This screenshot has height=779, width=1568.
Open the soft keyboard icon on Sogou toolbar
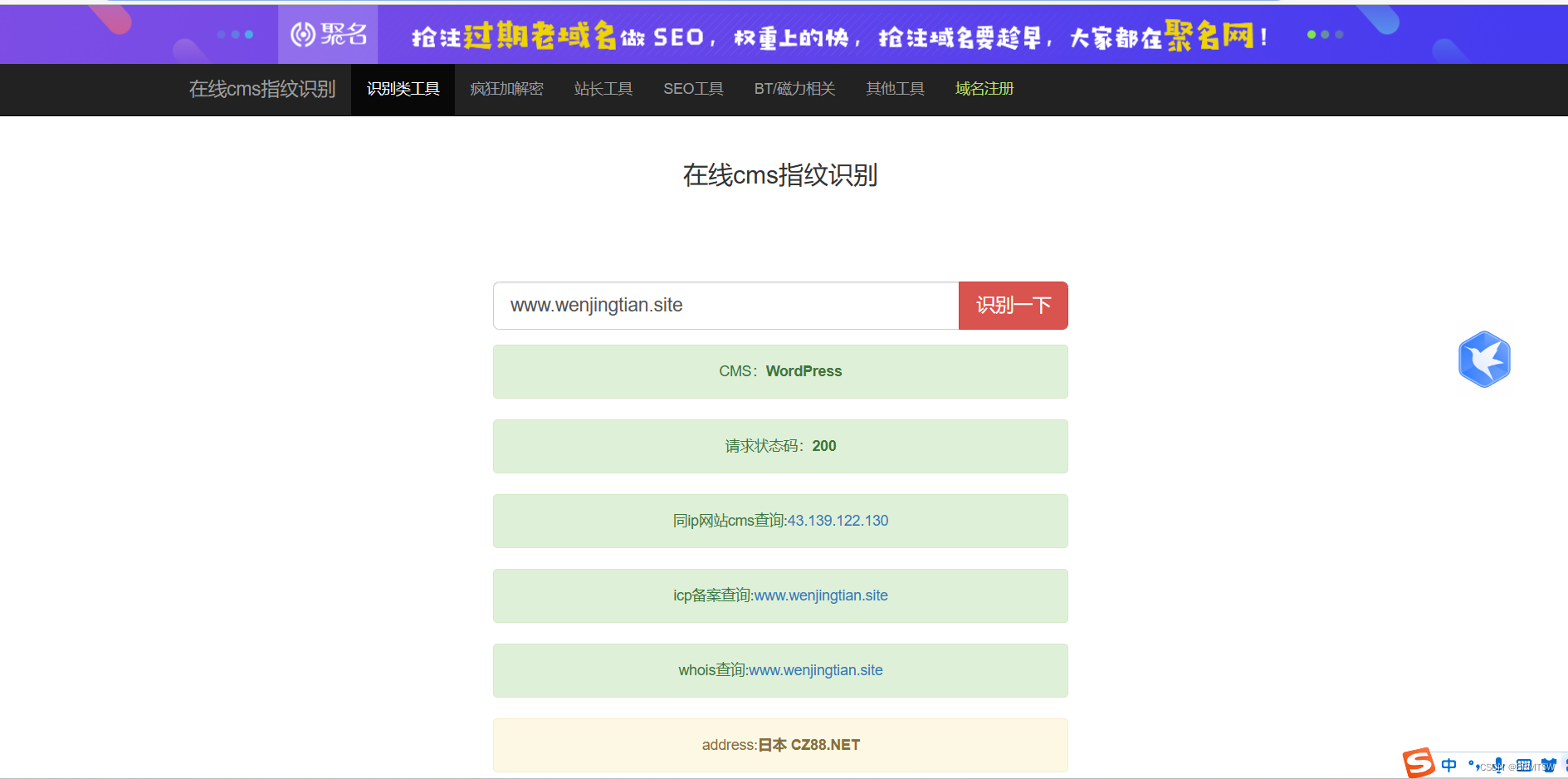(x=1524, y=764)
